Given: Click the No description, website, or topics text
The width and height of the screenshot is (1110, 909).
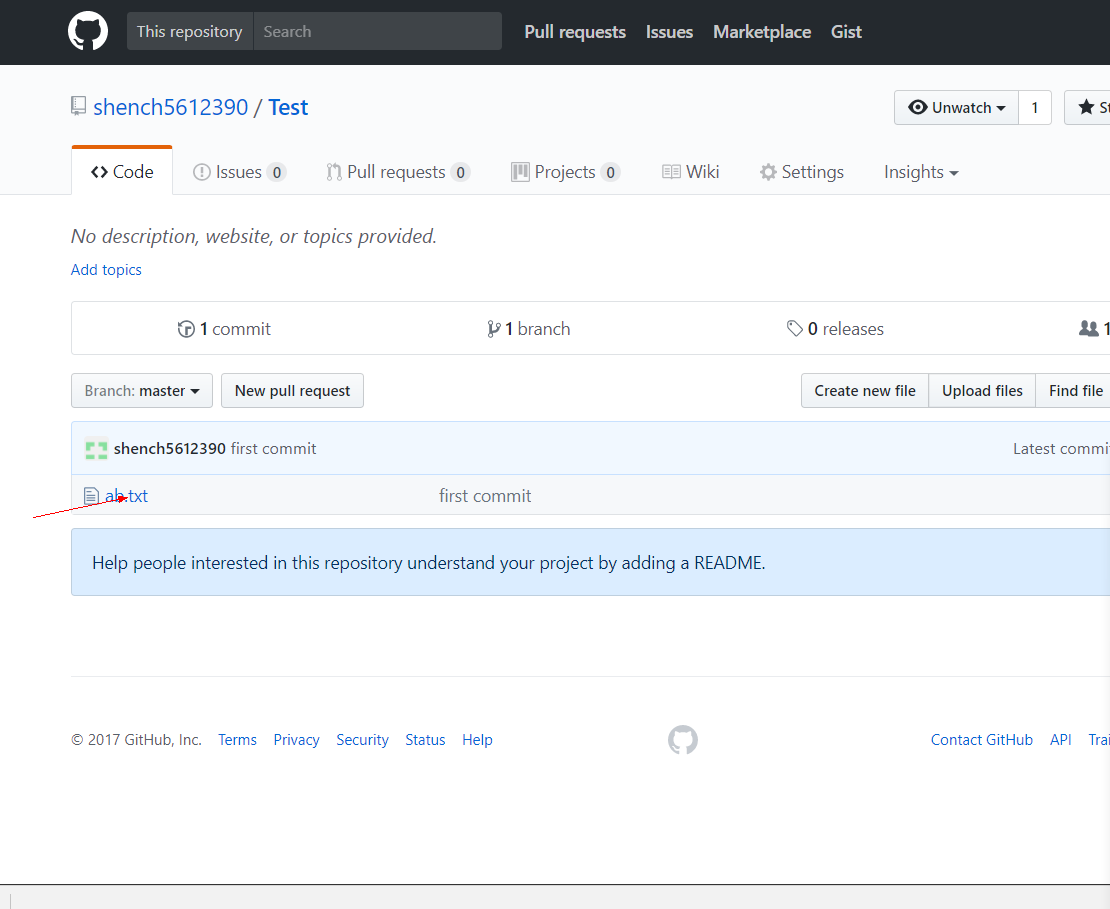Looking at the screenshot, I should pyautogui.click(x=253, y=236).
